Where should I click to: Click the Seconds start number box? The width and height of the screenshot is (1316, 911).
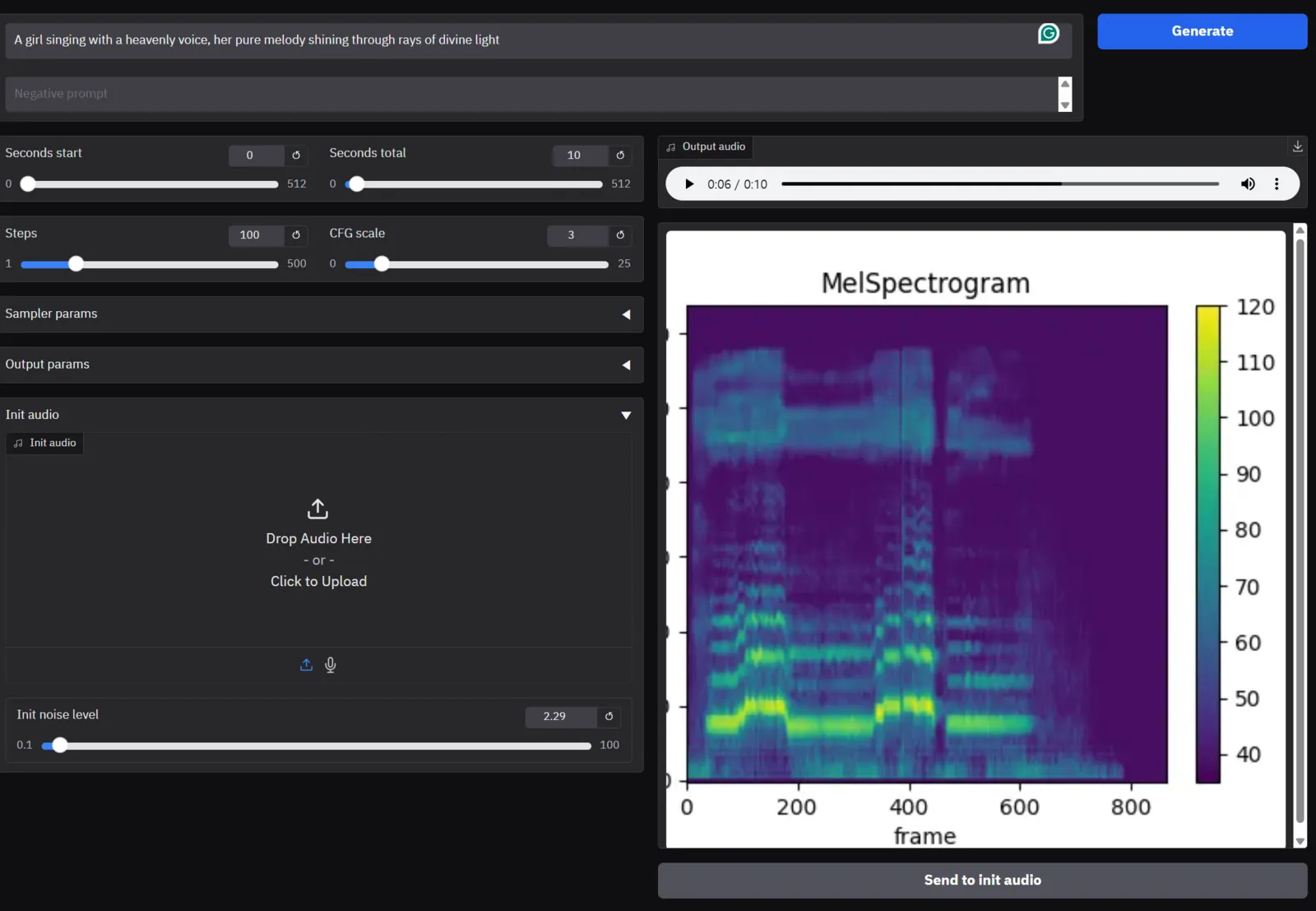256,155
